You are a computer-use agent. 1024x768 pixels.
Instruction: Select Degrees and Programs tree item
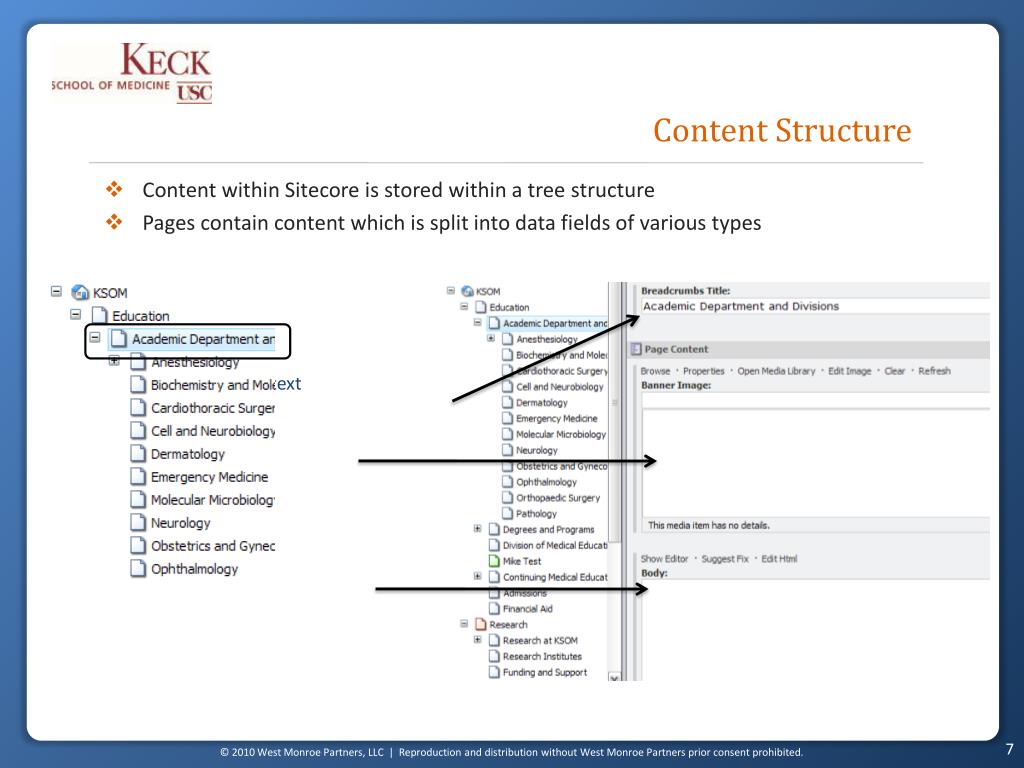coord(549,530)
